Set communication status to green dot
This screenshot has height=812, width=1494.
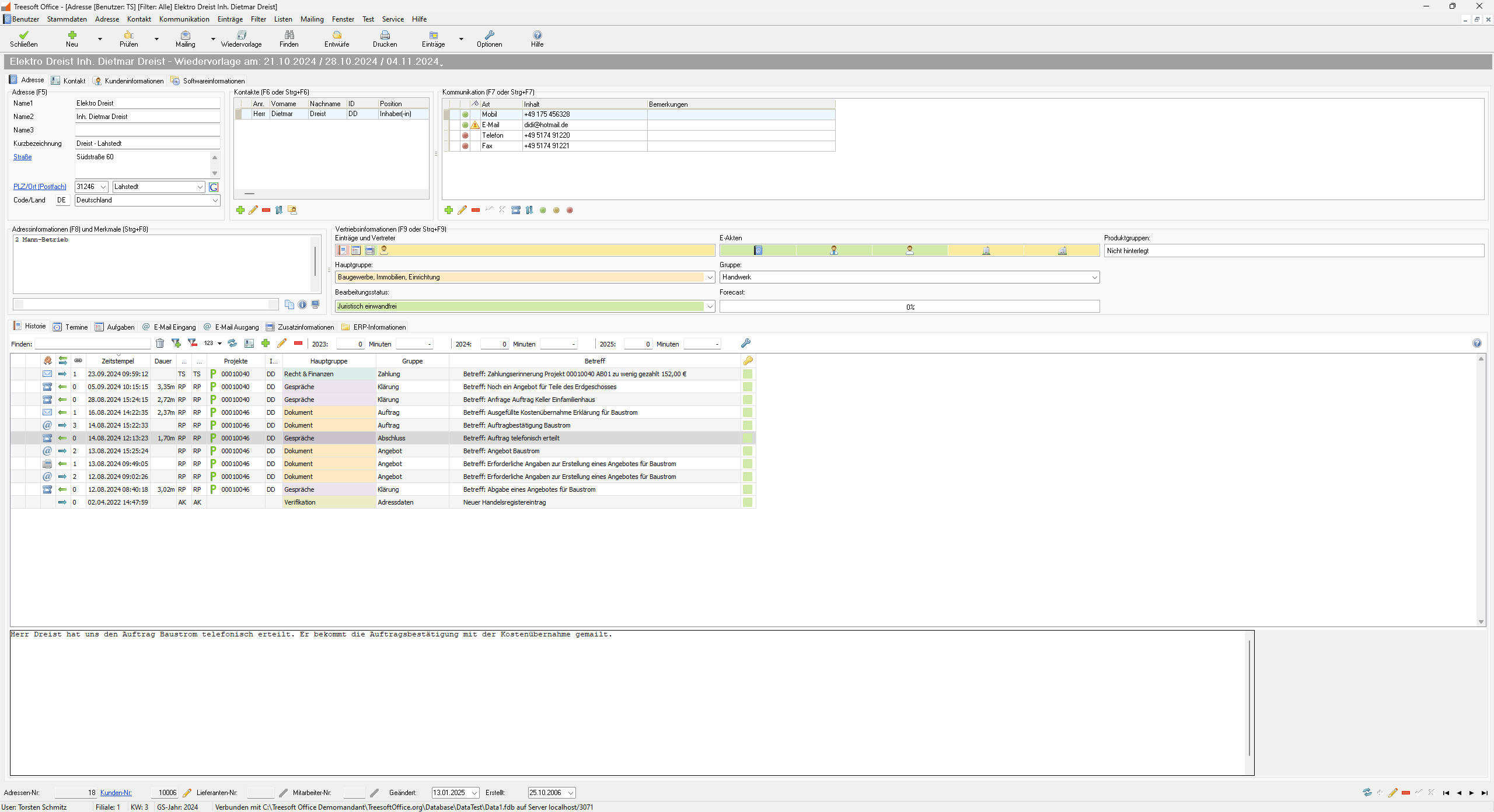point(543,210)
